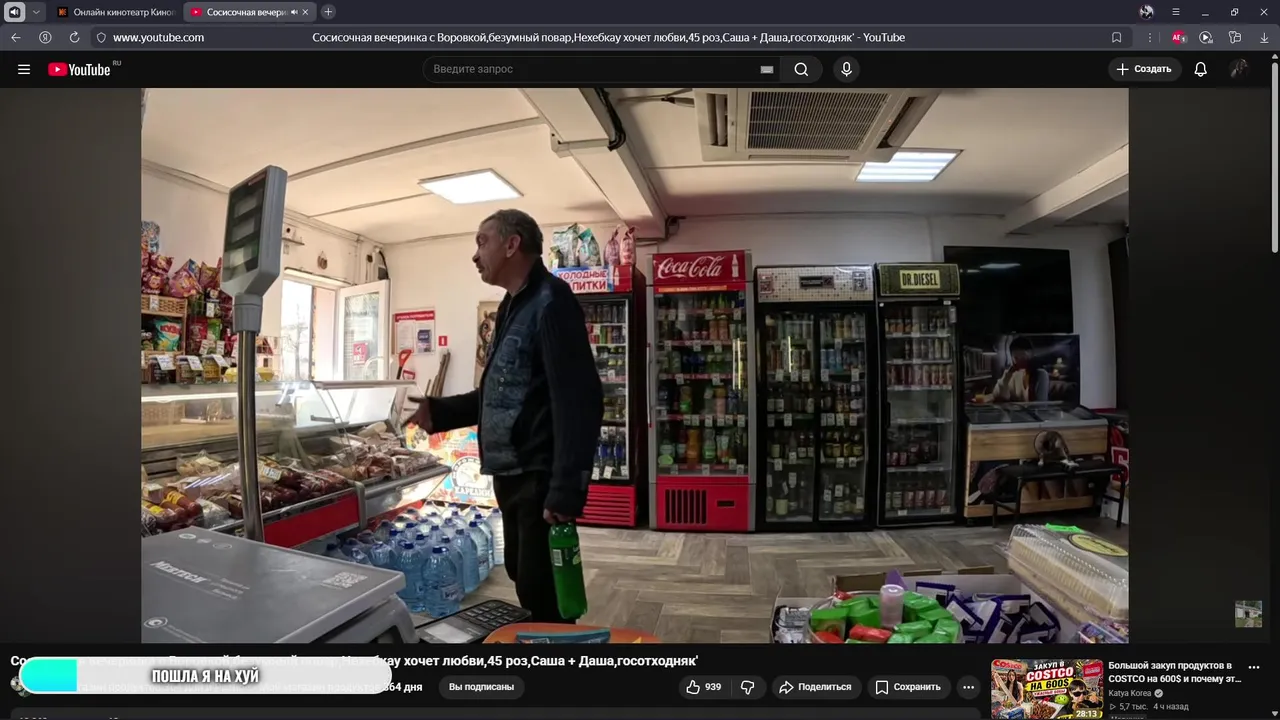
Task: Open the Большой закуп продуктов в COSTCO title
Action: pos(1175,672)
